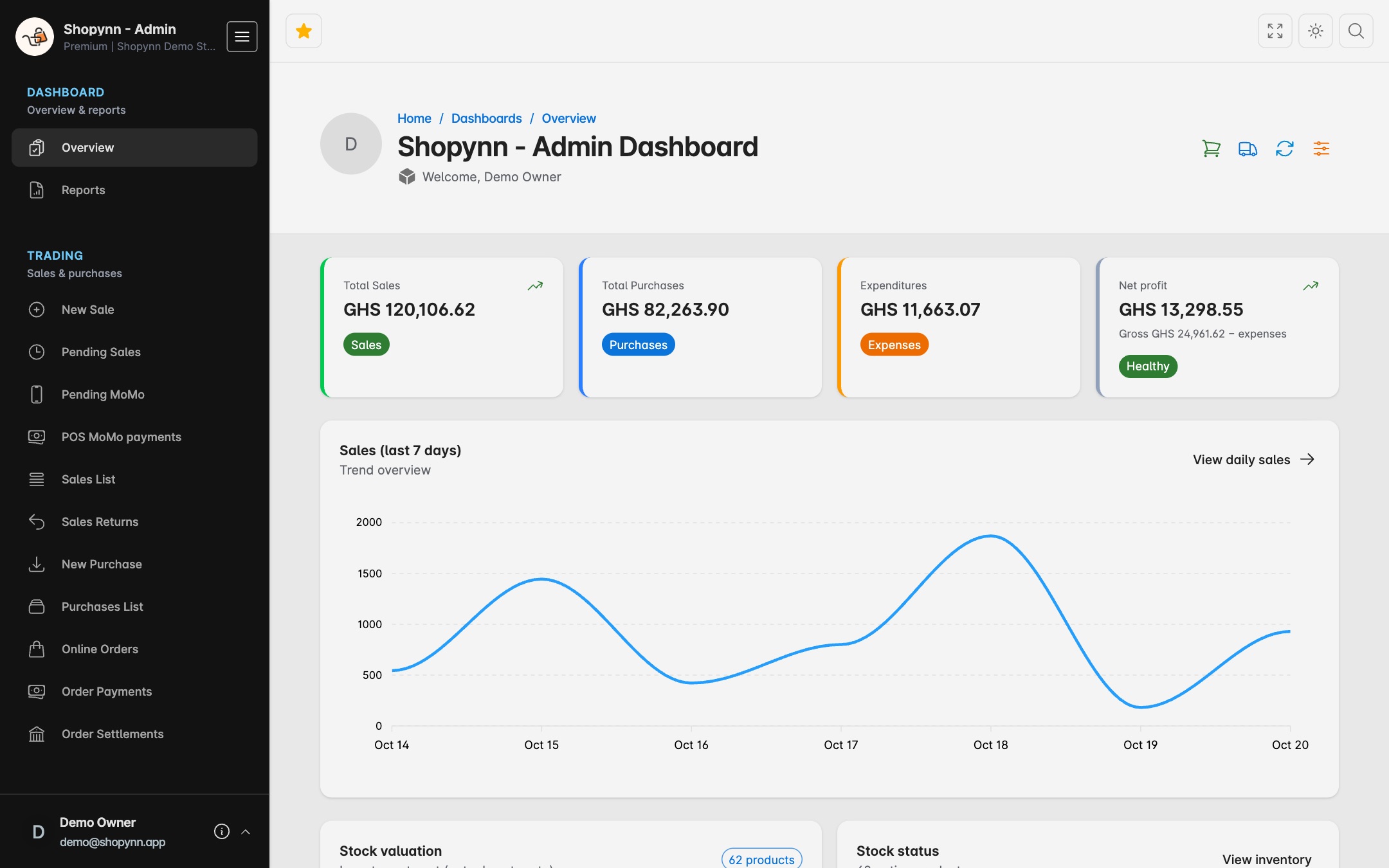Screen dimensions: 1389x868
Task: Open the Sales List page
Action: (134, 479)
